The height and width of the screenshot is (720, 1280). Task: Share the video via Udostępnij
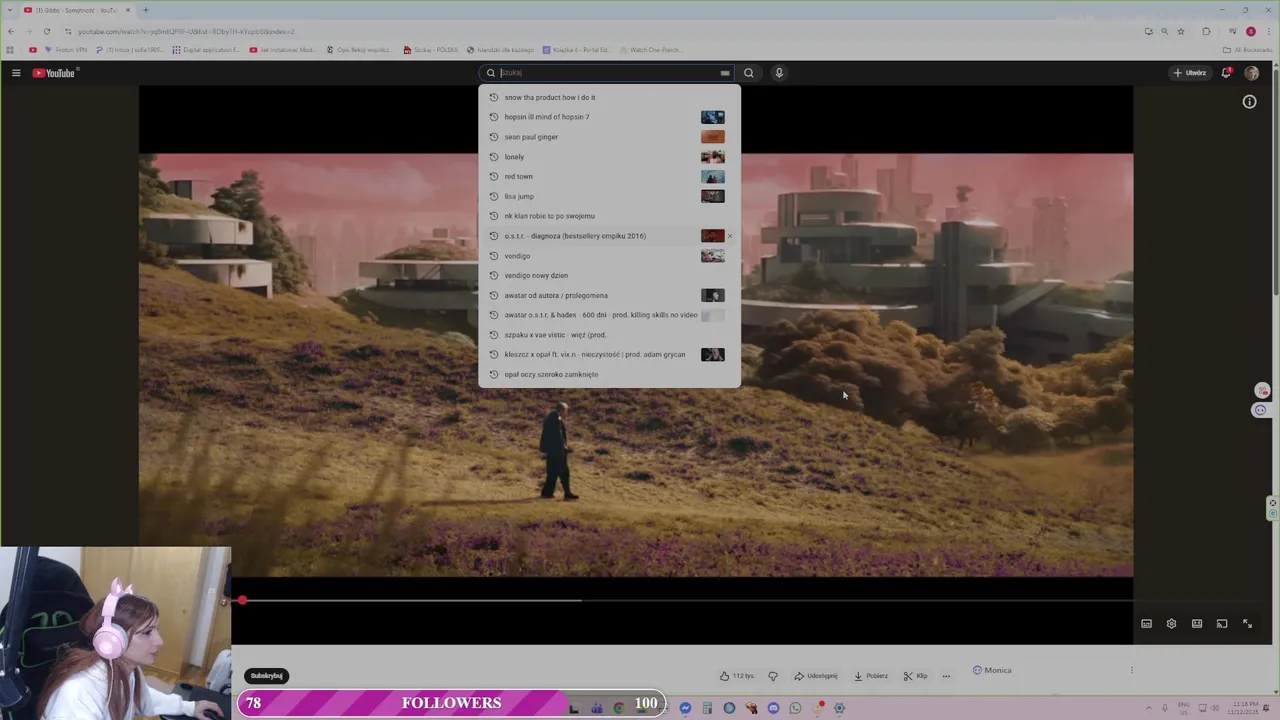pos(816,676)
